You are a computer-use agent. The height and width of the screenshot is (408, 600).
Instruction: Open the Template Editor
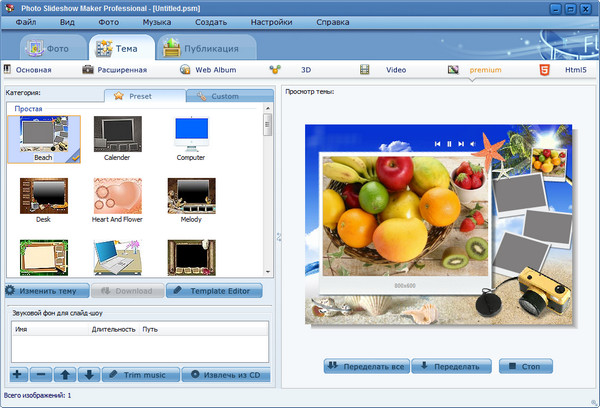click(214, 291)
